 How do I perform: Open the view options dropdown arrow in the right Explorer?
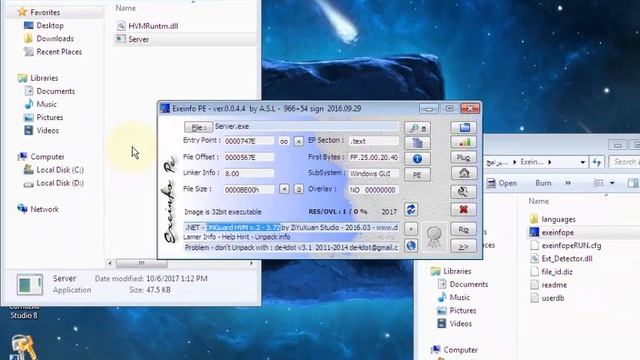[612, 183]
